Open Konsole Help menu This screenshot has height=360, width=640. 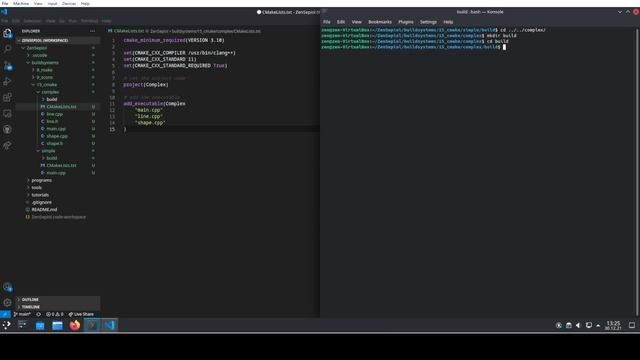tap(448, 22)
